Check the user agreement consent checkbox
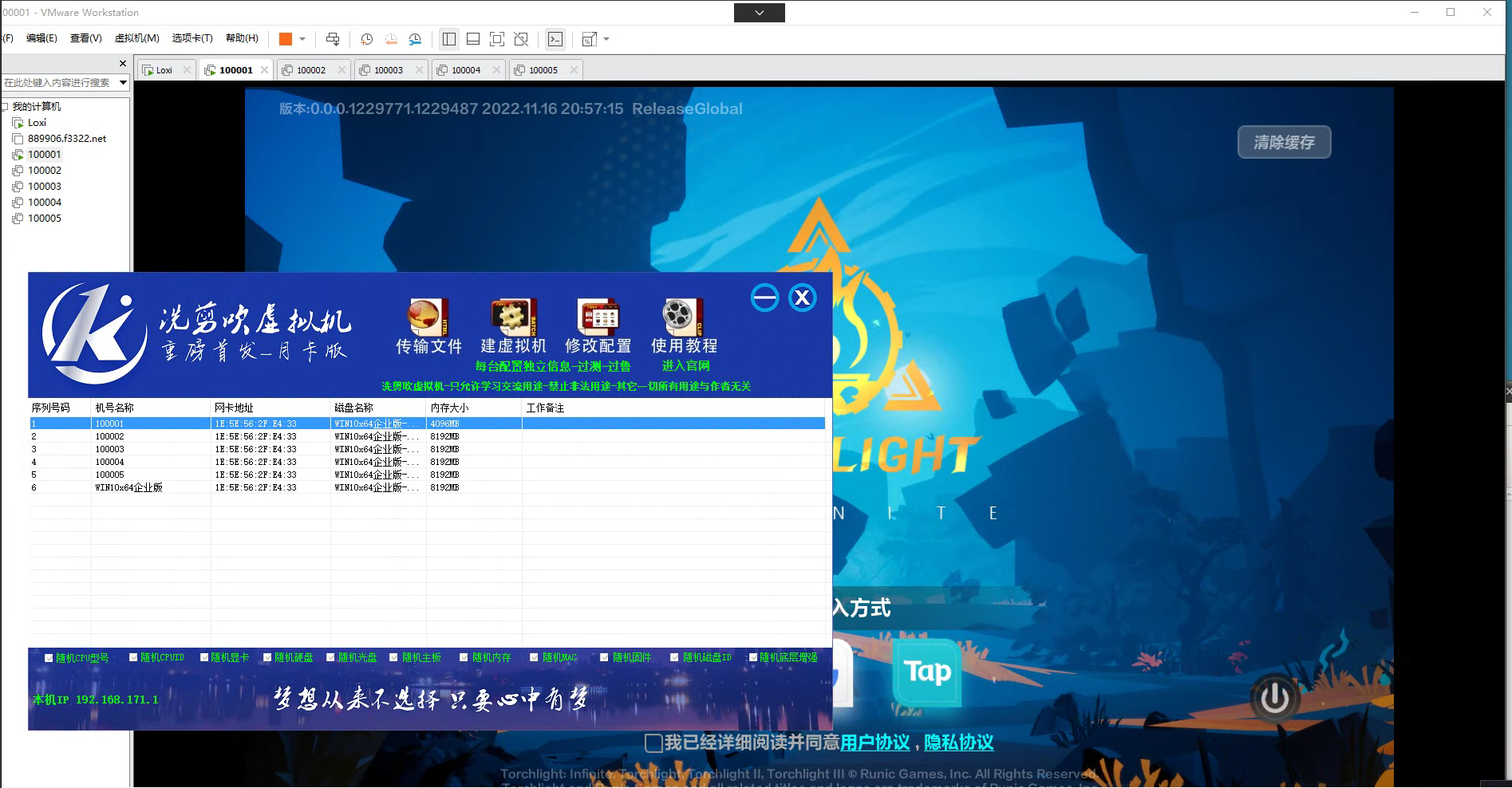The height and width of the screenshot is (788, 1512). coord(653,743)
